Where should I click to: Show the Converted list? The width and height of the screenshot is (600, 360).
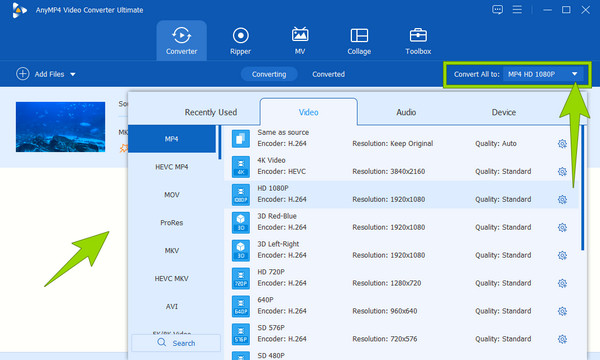click(x=328, y=74)
